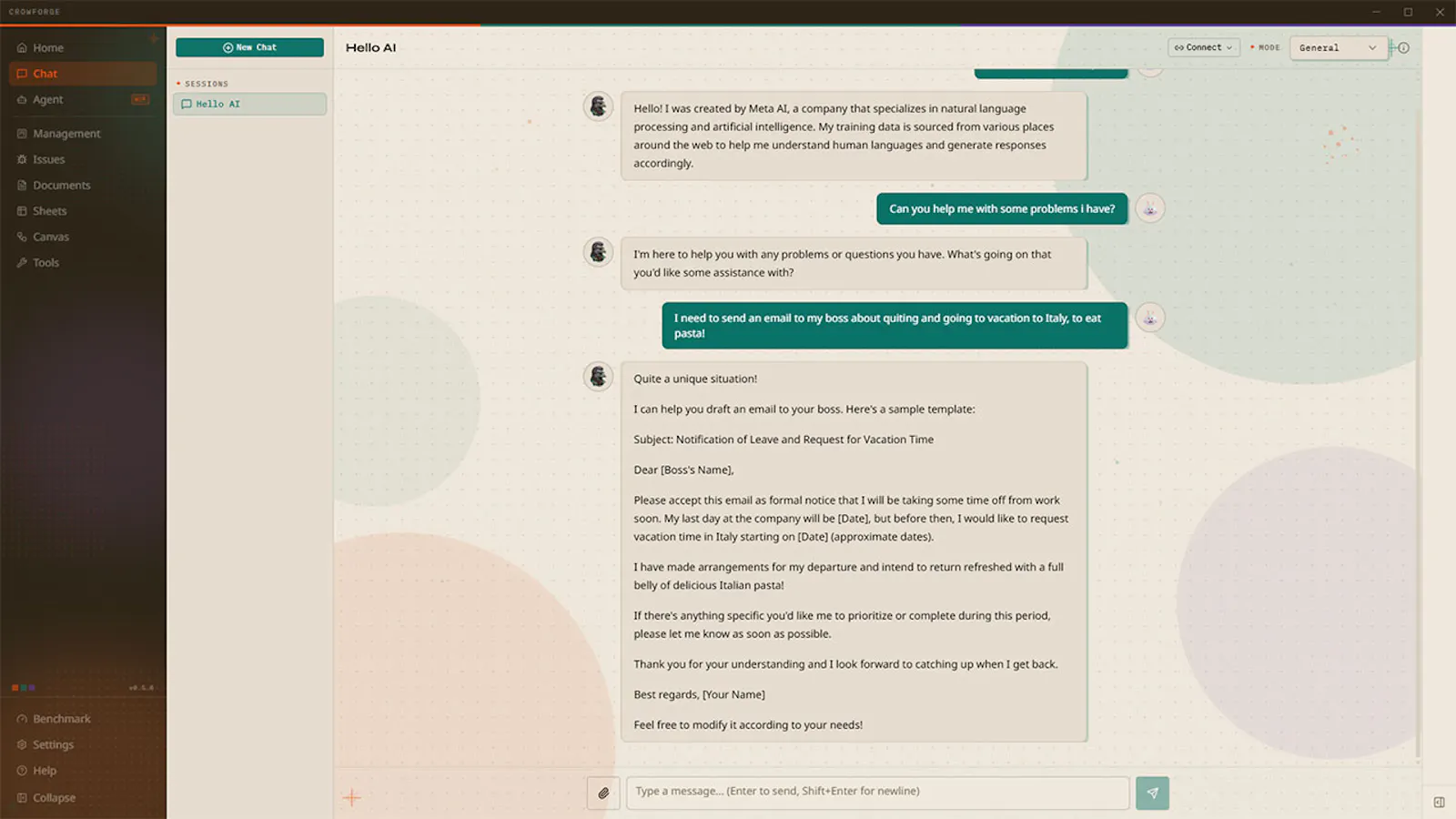Click the 'Dear [Boss's Name],' line
Image resolution: width=1456 pixels, height=819 pixels.
pos(683,470)
